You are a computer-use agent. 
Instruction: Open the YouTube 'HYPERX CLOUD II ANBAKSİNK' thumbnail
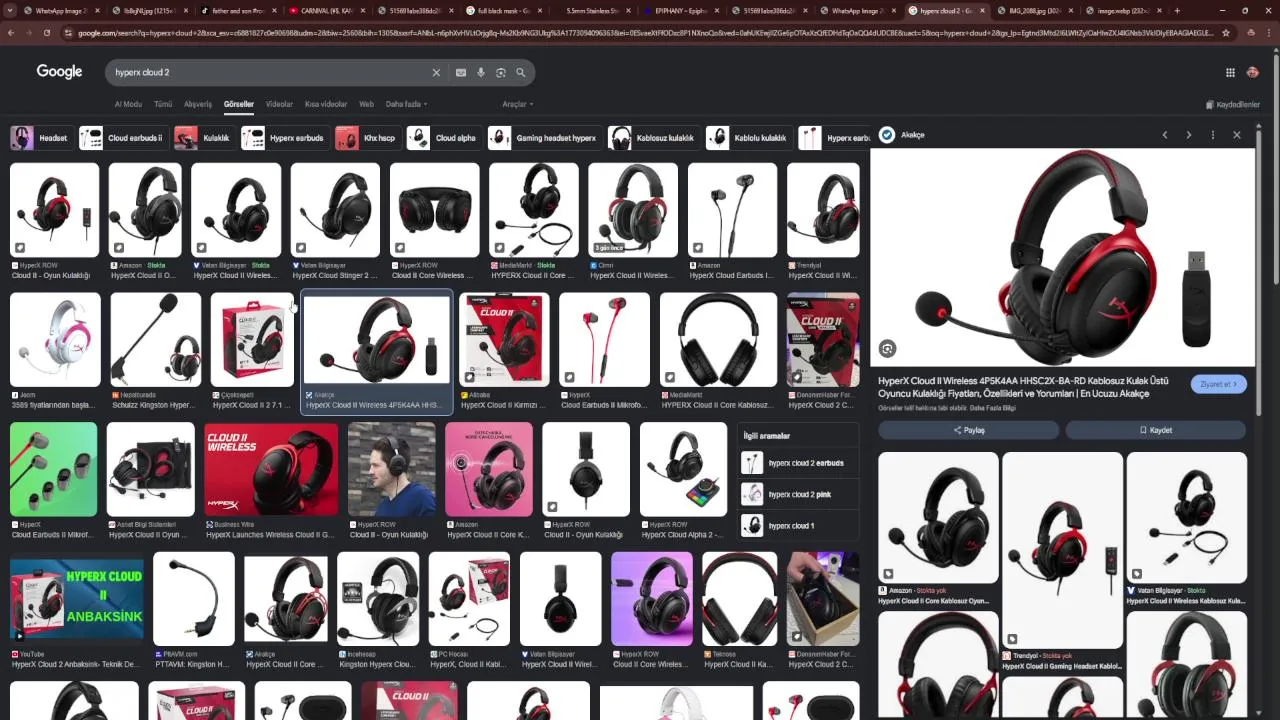tap(77, 599)
